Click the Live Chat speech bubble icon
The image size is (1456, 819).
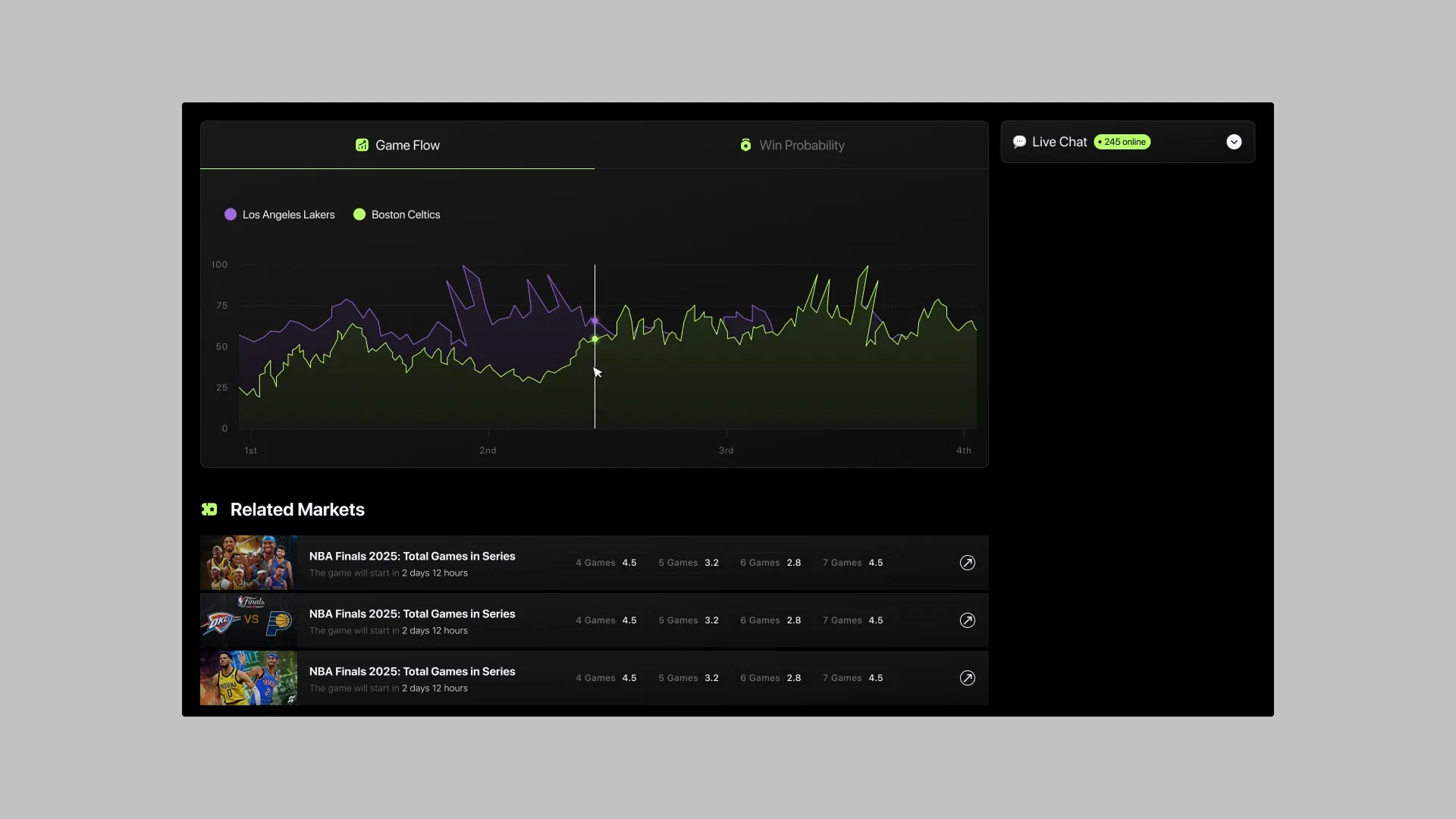[x=1019, y=142]
